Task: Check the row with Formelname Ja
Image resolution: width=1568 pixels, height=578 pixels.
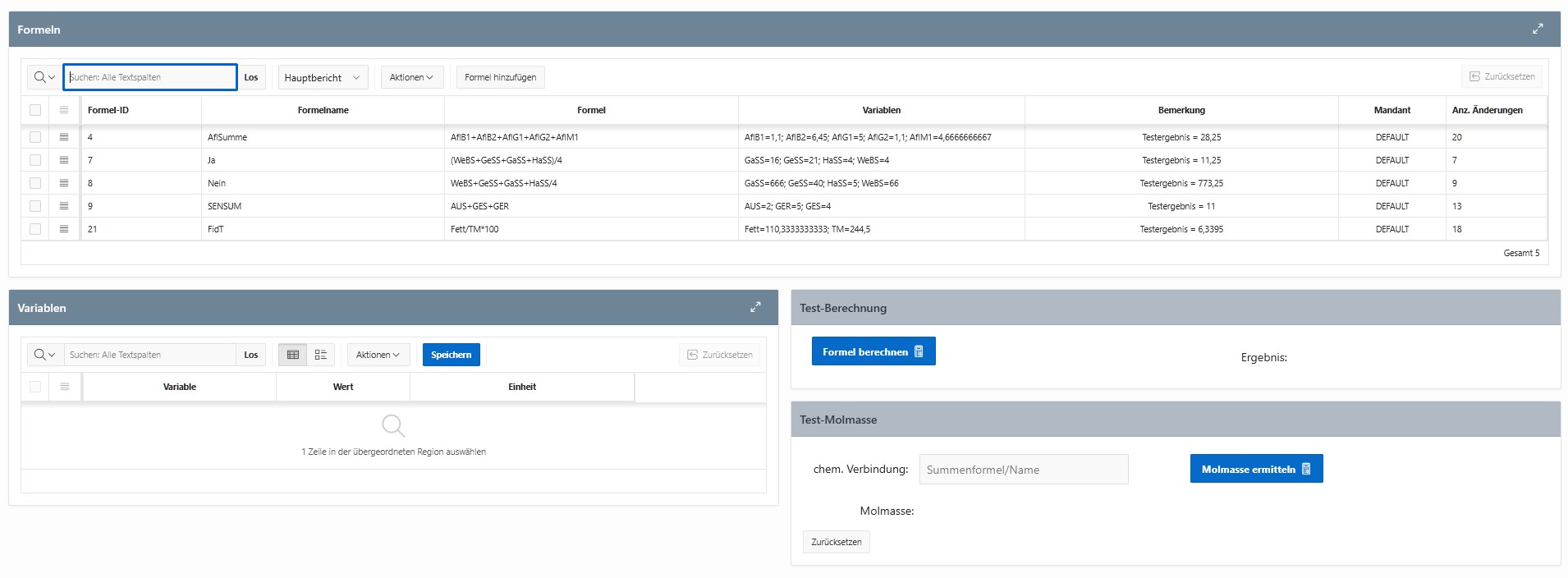Action: [35, 160]
